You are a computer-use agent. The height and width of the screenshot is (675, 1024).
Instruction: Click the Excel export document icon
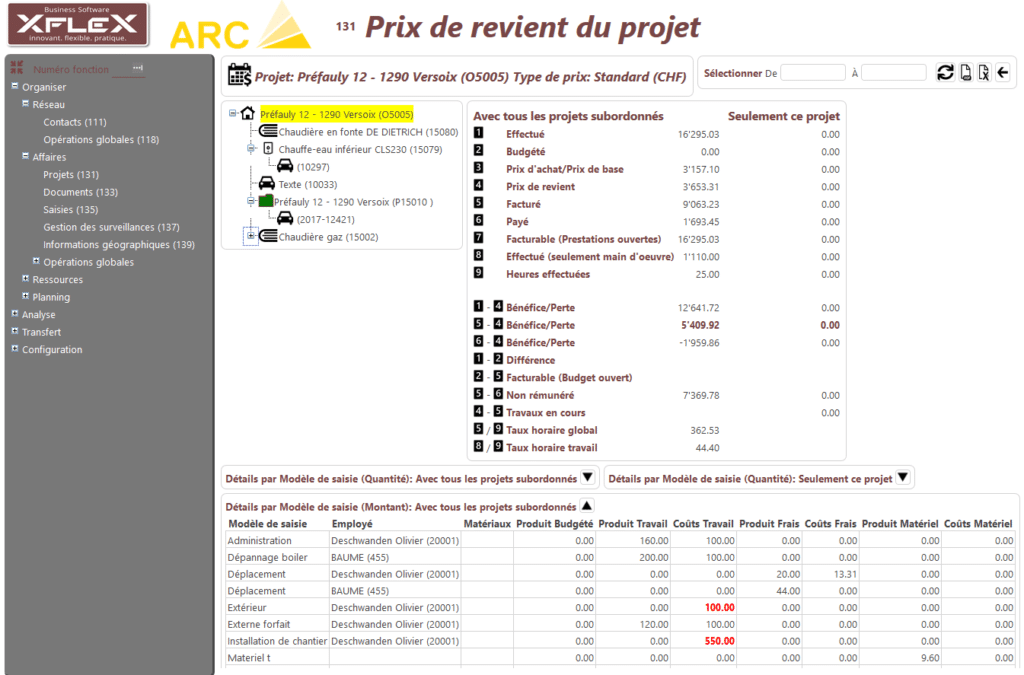click(984, 72)
